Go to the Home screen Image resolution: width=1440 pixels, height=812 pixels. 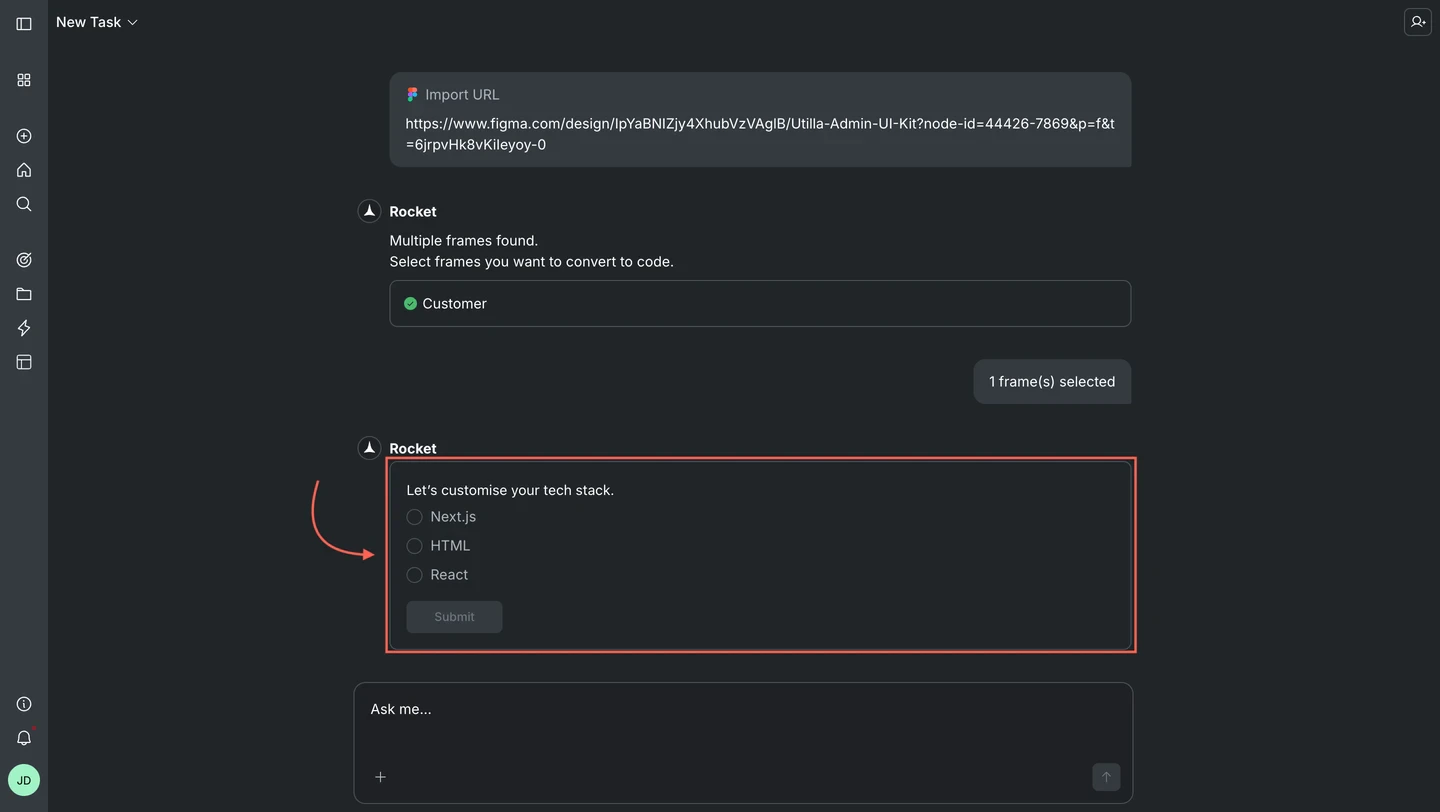click(x=24, y=170)
